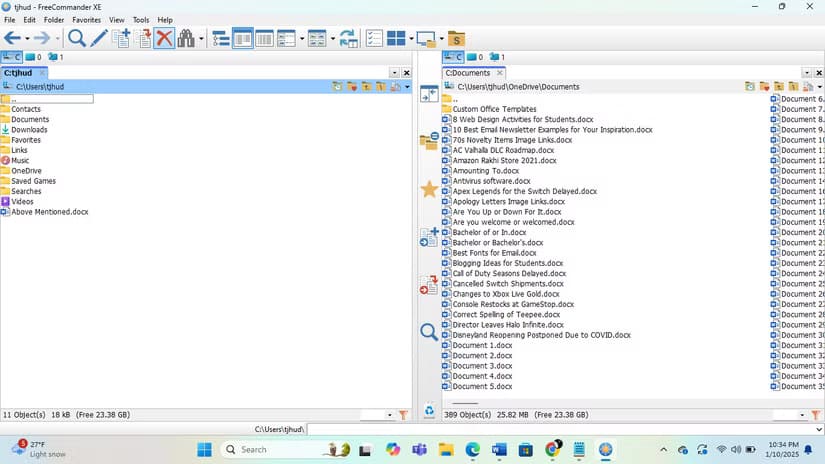Select the Custom Office Templates folder
The width and height of the screenshot is (825, 464).
pyautogui.click(x=494, y=109)
